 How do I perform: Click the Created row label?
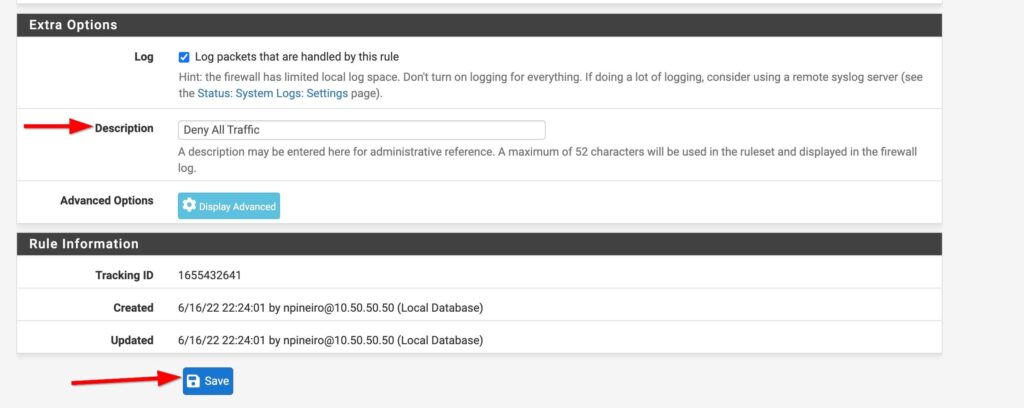(133, 308)
